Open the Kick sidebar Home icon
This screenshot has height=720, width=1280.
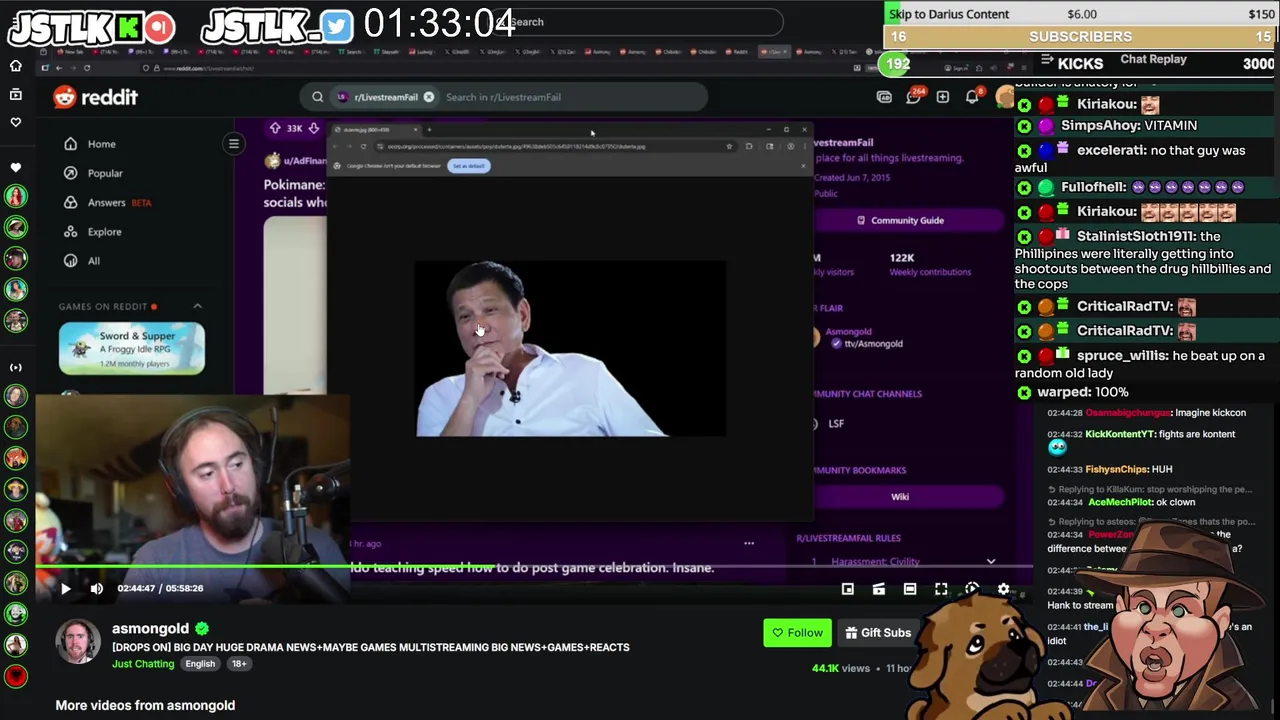(x=16, y=66)
